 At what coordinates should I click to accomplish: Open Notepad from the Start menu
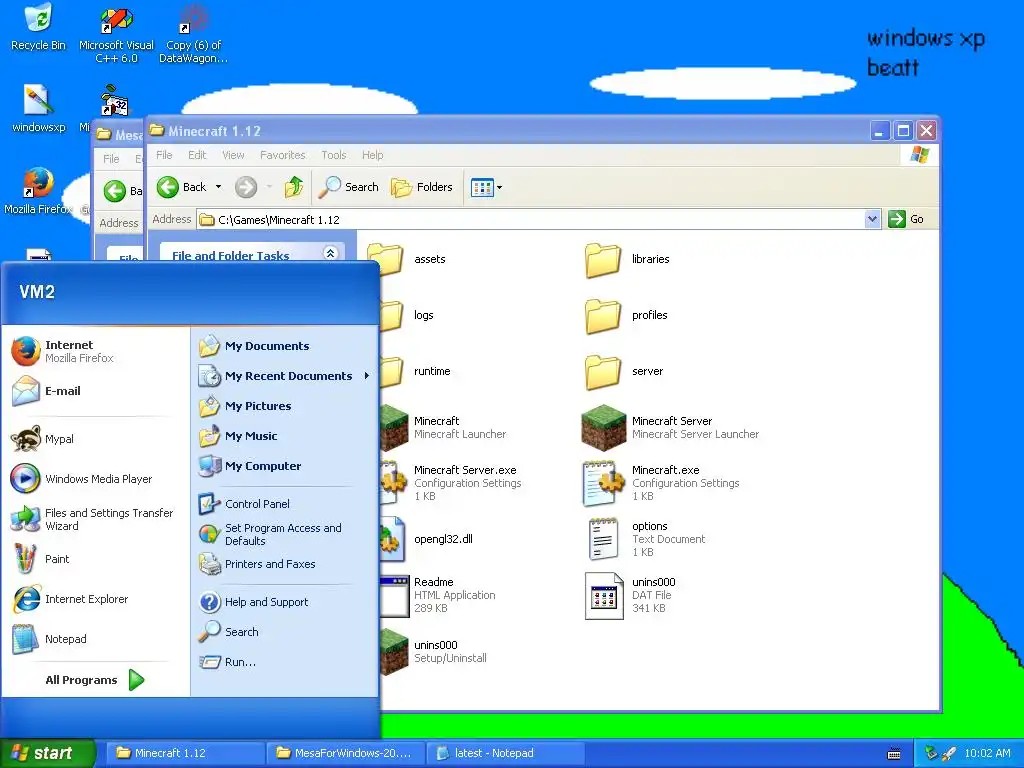point(95,639)
